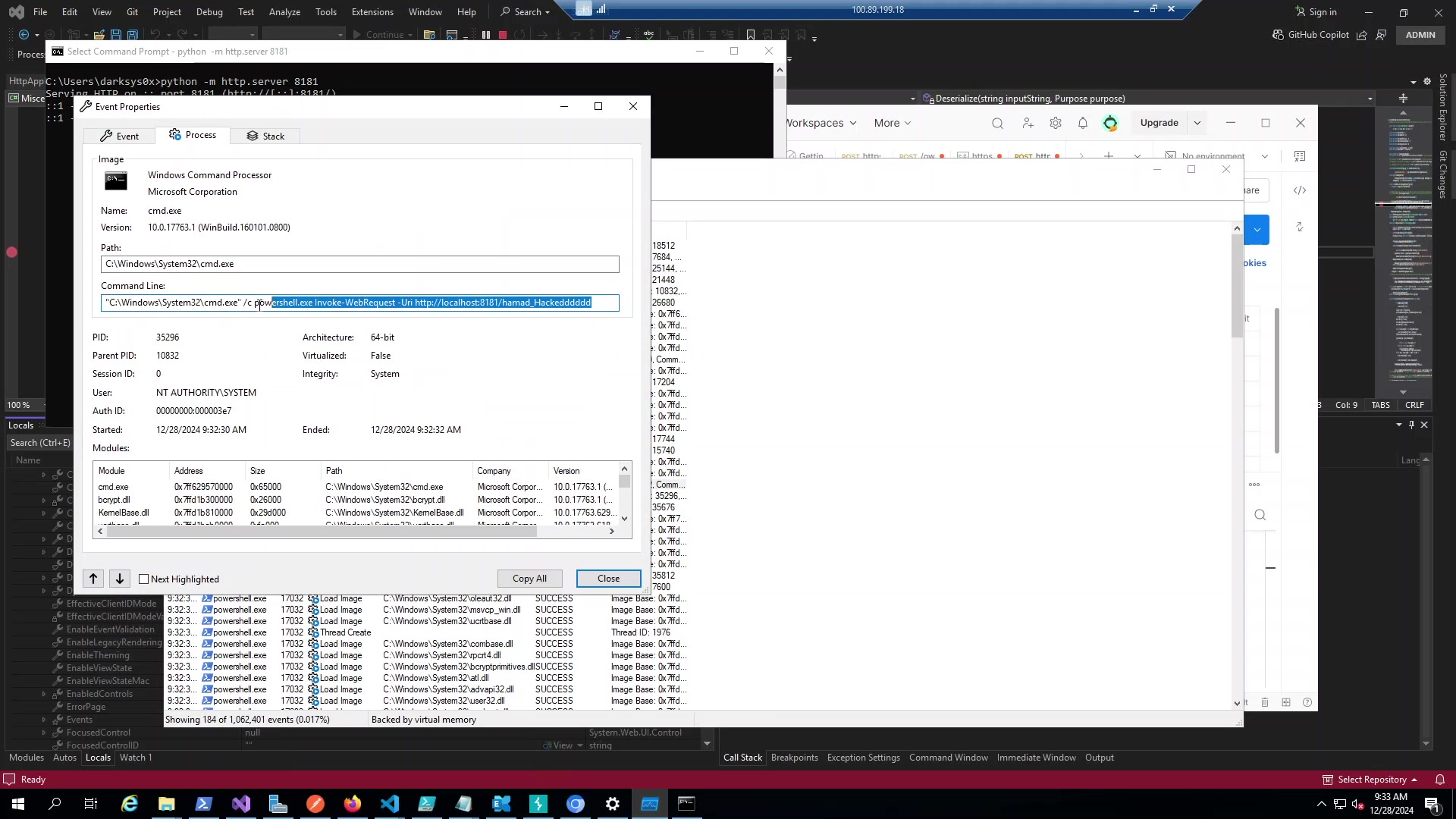Screen dimensions: 1456x819
Task: Click the ADMIN button
Action: [x=1420, y=35]
